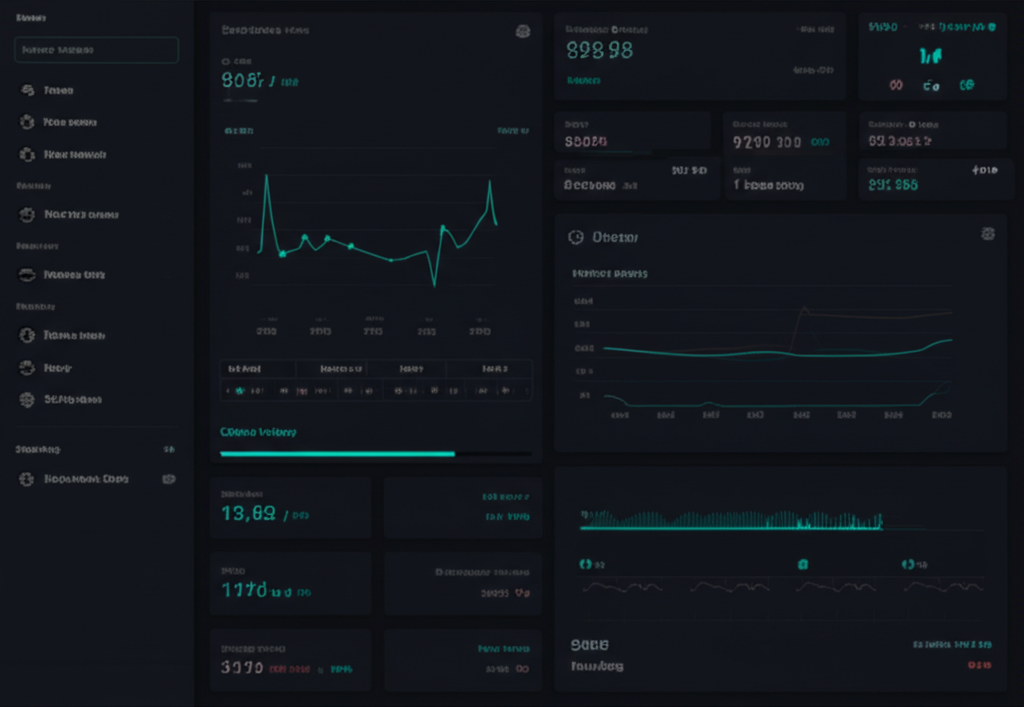Select the bottom-most sidebar item icon

[27, 479]
